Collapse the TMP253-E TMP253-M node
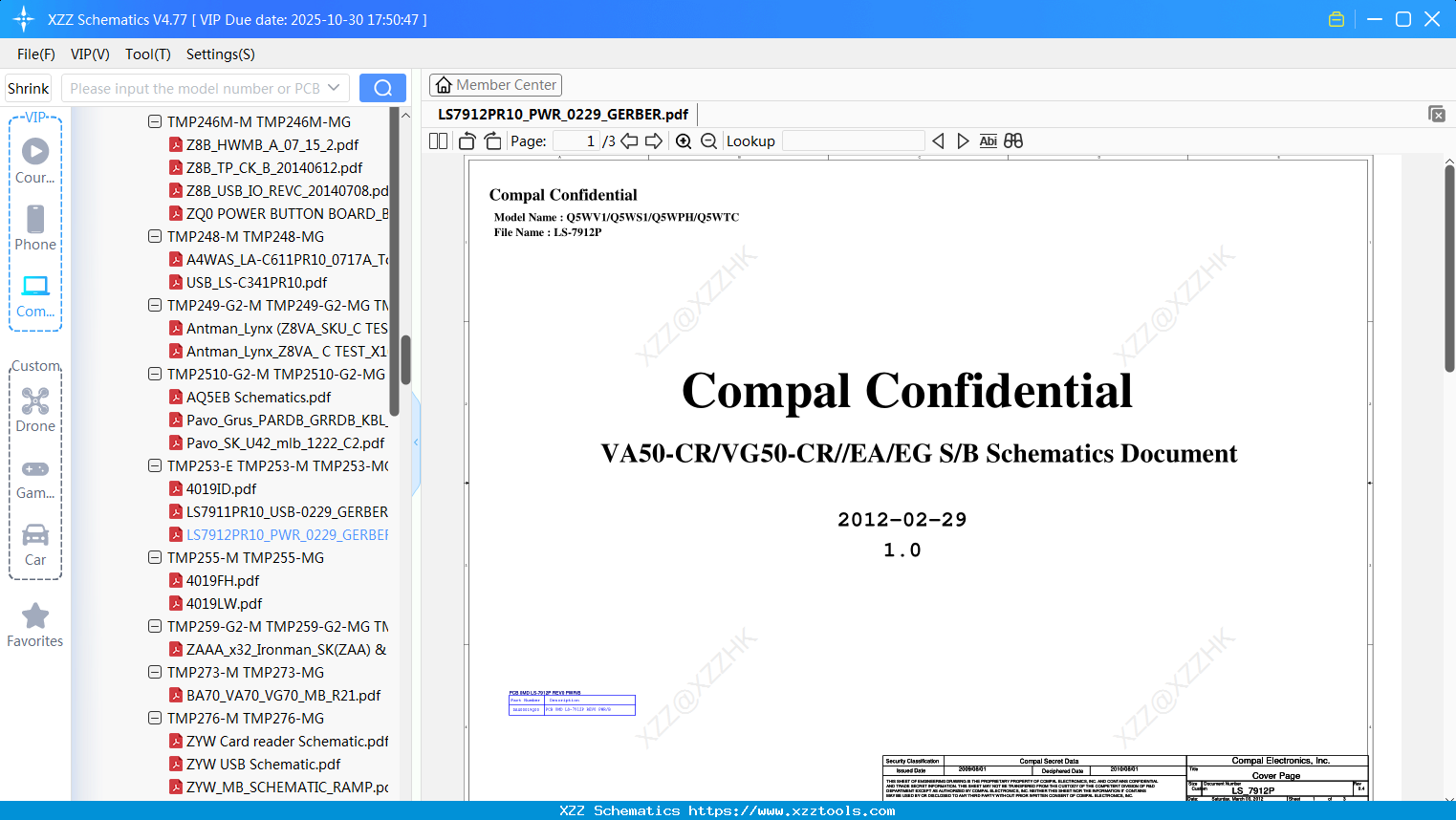The width and height of the screenshot is (1456, 820). coord(155,466)
